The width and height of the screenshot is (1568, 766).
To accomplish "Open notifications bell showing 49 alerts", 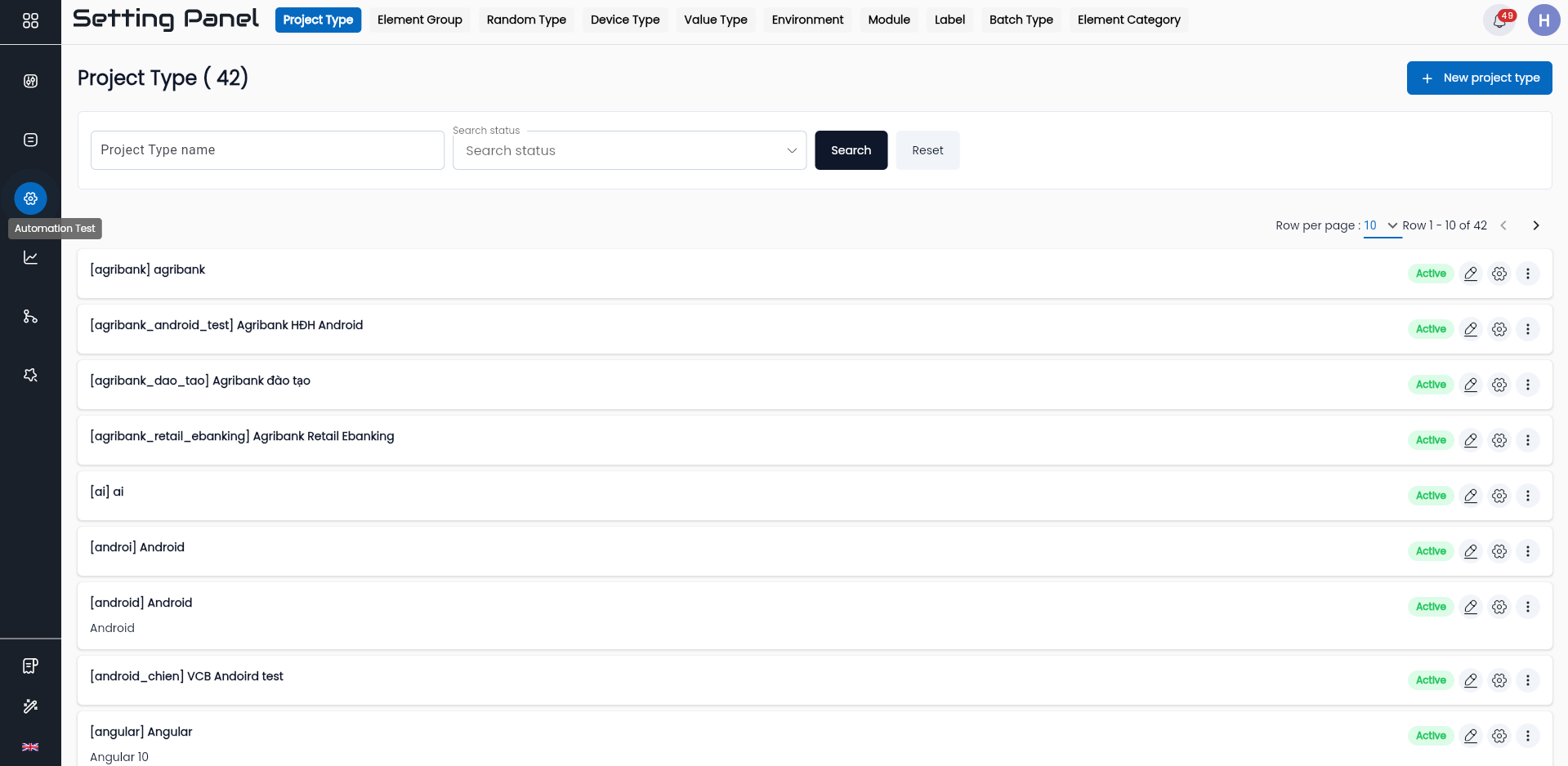I will pos(1499,20).
